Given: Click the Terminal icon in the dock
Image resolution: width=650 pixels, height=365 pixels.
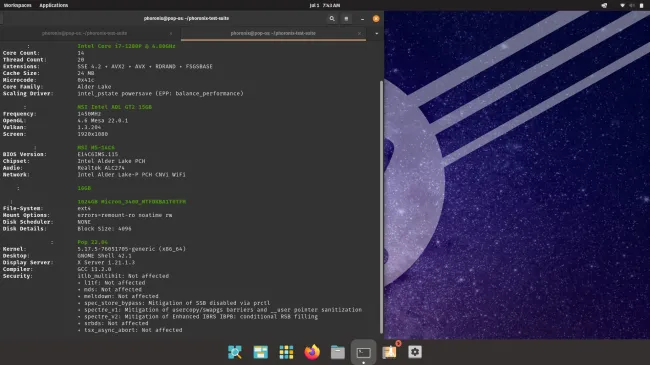Looking at the screenshot, I should tap(364, 353).
